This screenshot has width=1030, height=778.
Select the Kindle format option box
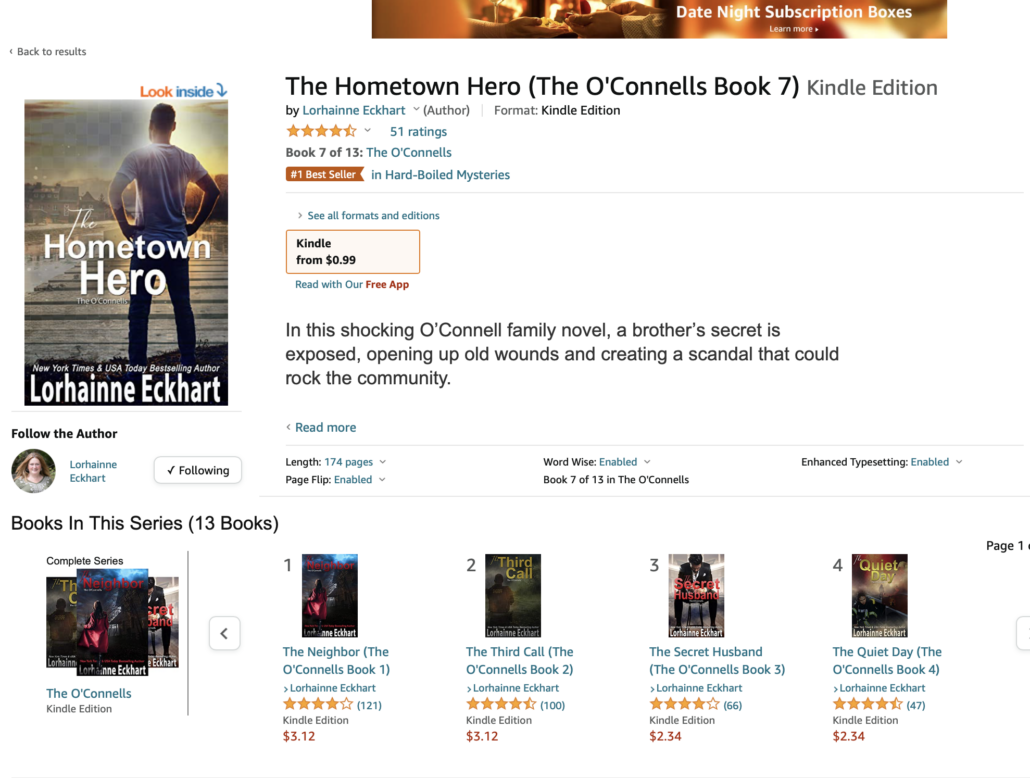(x=353, y=252)
